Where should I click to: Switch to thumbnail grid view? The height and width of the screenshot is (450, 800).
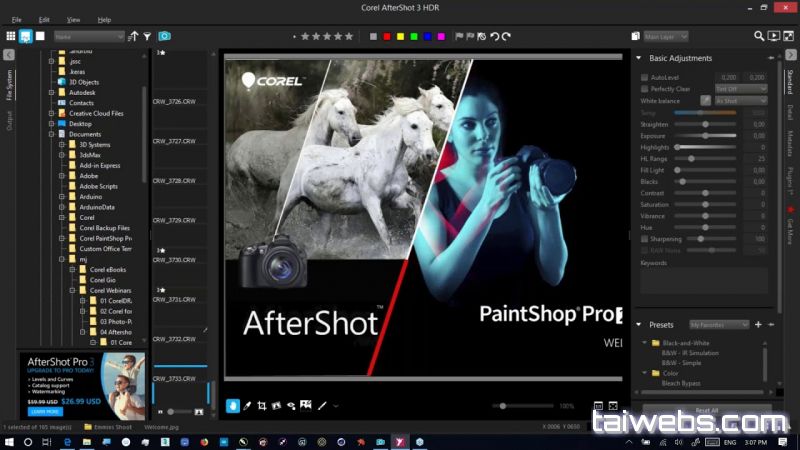click(10, 36)
